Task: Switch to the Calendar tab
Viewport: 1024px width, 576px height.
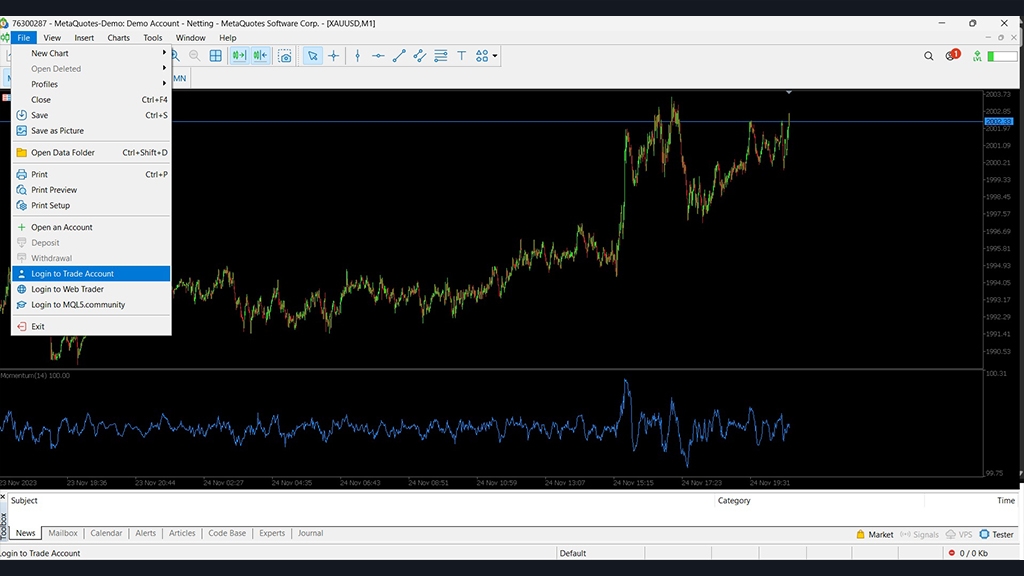Action: coord(106,534)
